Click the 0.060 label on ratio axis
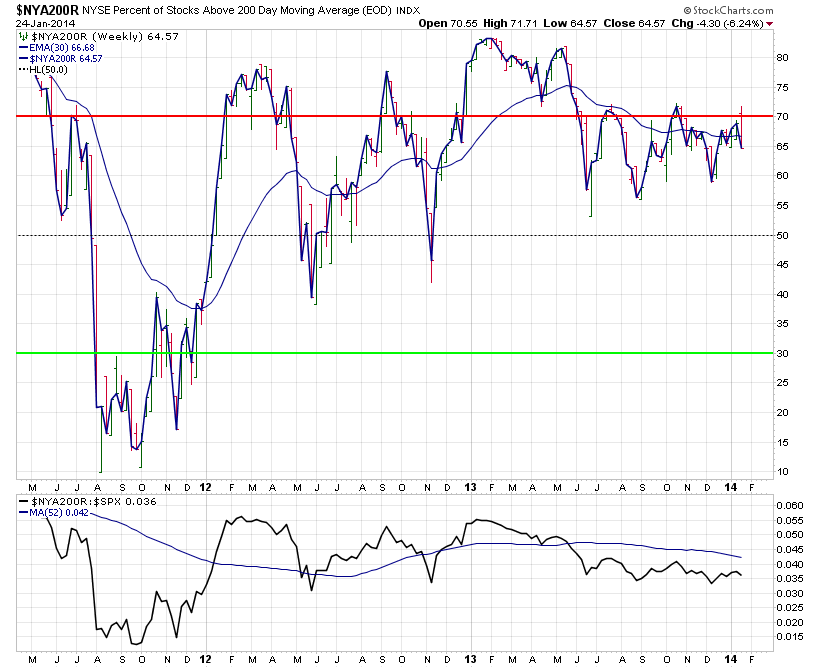 [x=790, y=505]
